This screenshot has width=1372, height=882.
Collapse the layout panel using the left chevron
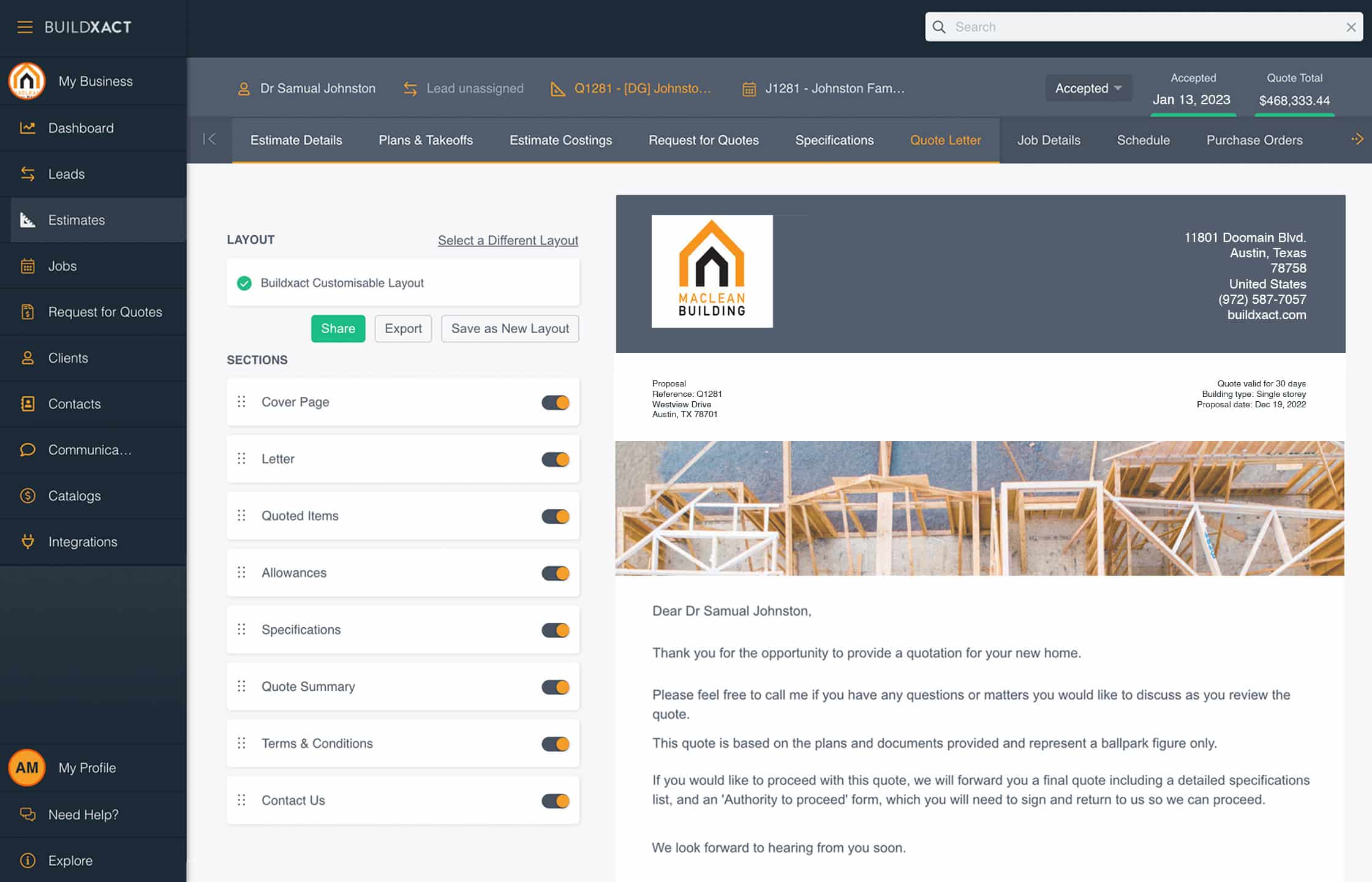click(x=210, y=140)
